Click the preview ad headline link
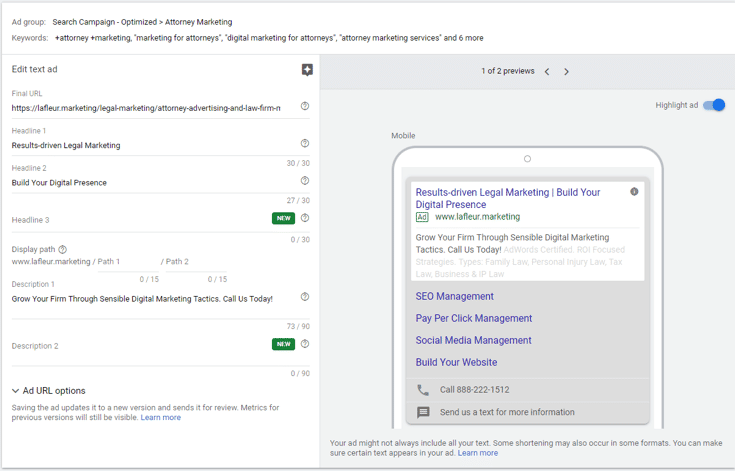 click(x=508, y=198)
